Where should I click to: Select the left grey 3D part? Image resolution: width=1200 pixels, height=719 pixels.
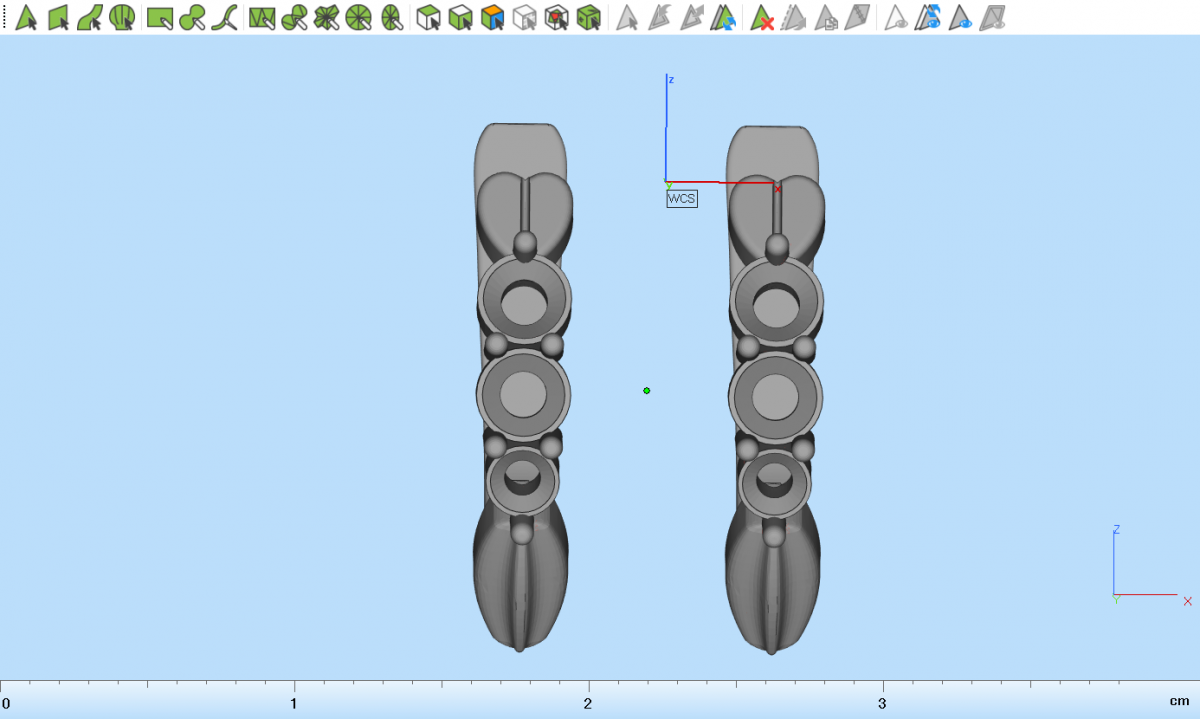[521, 387]
